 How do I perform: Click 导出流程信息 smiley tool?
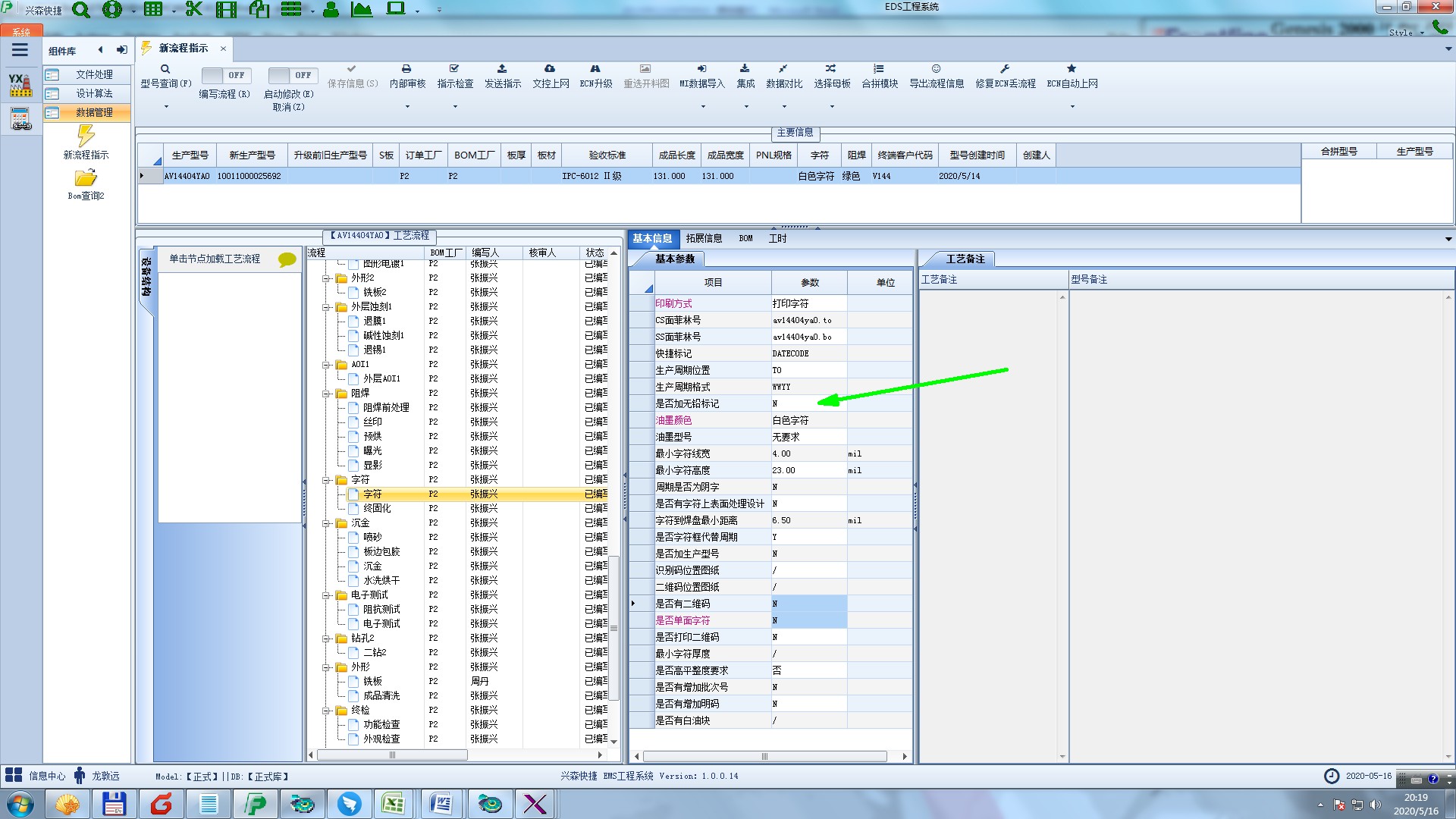tap(937, 77)
